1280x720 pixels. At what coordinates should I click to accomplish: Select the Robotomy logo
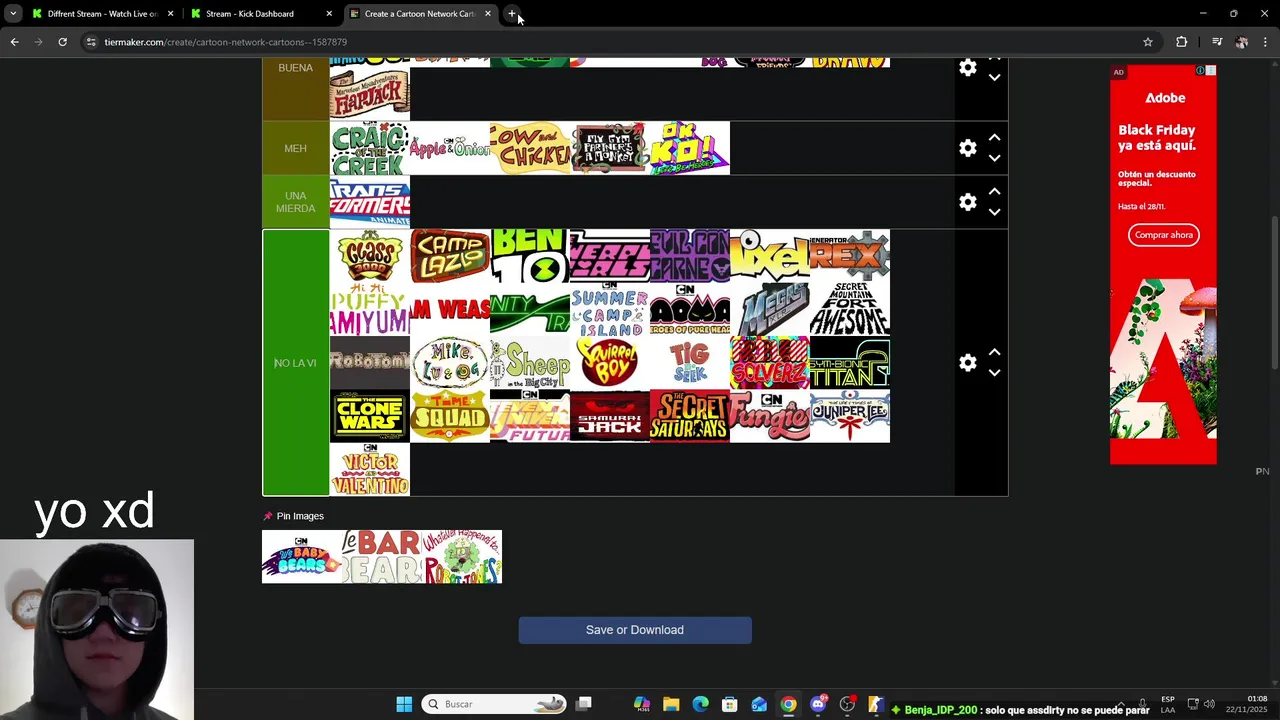click(x=370, y=362)
